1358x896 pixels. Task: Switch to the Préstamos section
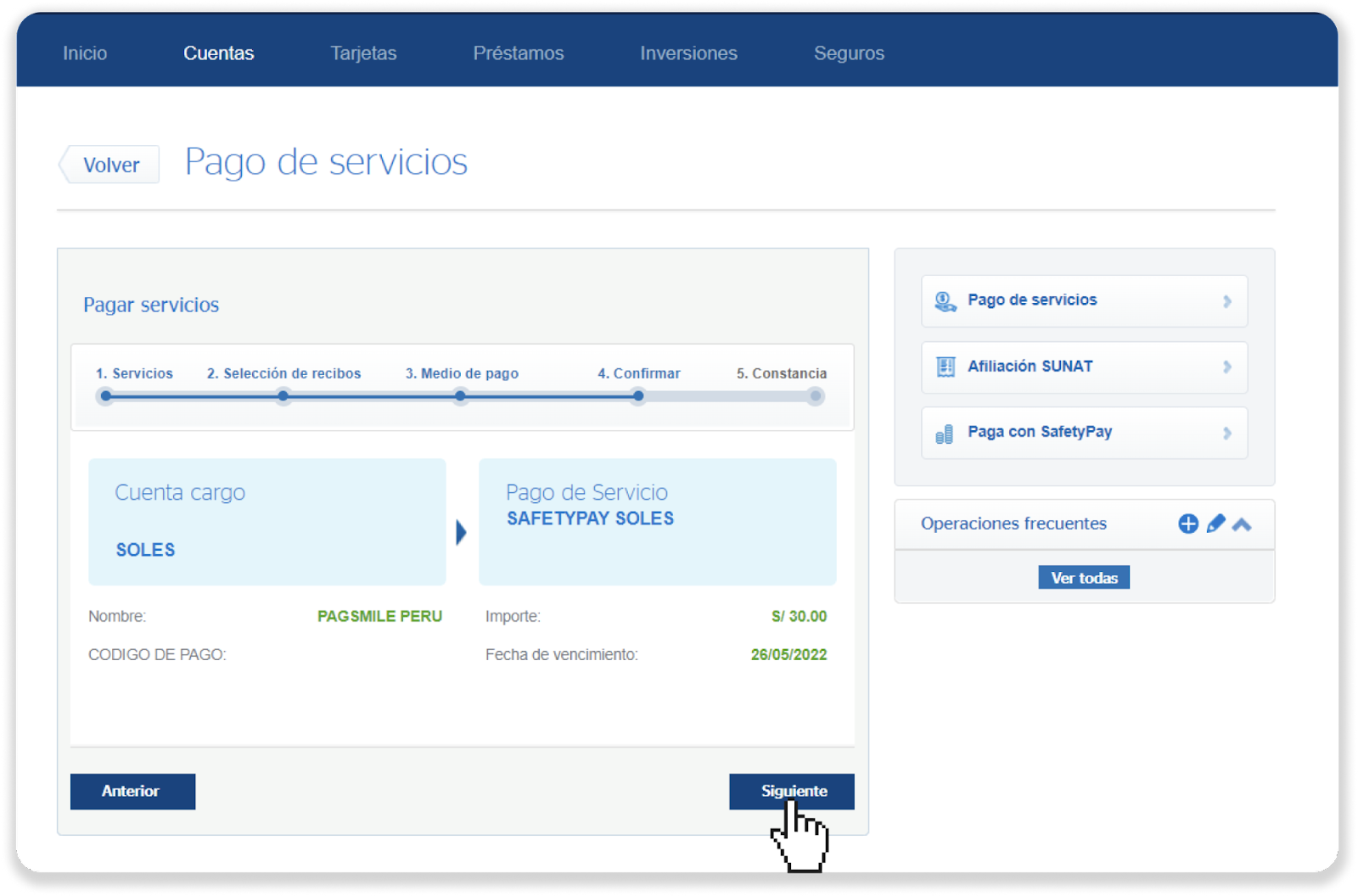518,53
